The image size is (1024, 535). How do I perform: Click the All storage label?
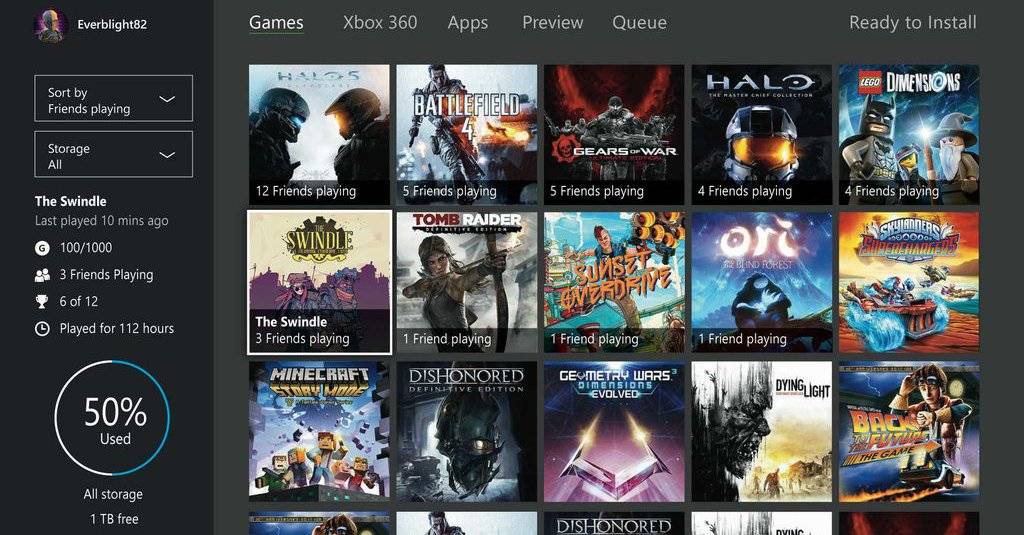pyautogui.click(x=113, y=494)
